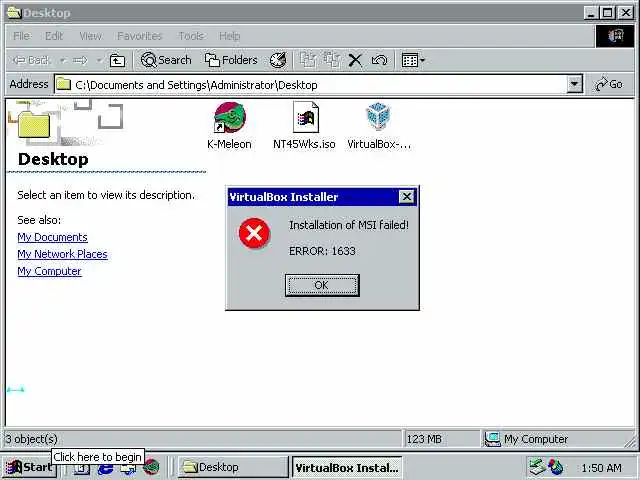Click "Installation of MSI failed!" text
This screenshot has width=640, height=480.
point(349,225)
